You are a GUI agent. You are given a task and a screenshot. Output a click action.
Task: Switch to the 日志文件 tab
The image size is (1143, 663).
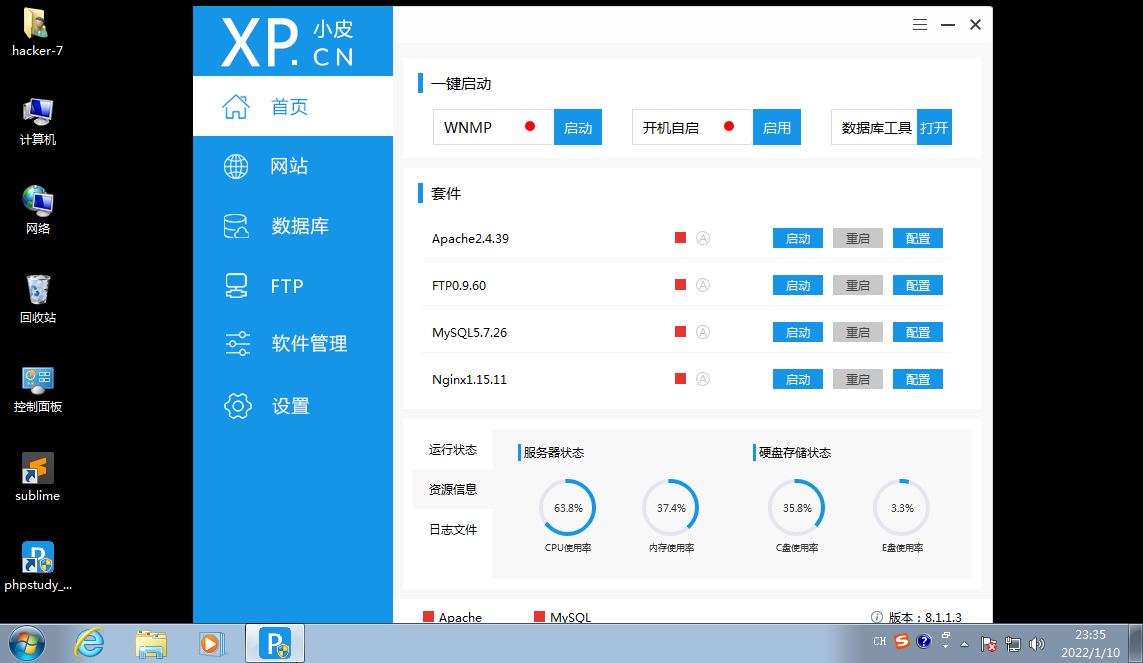tap(453, 529)
